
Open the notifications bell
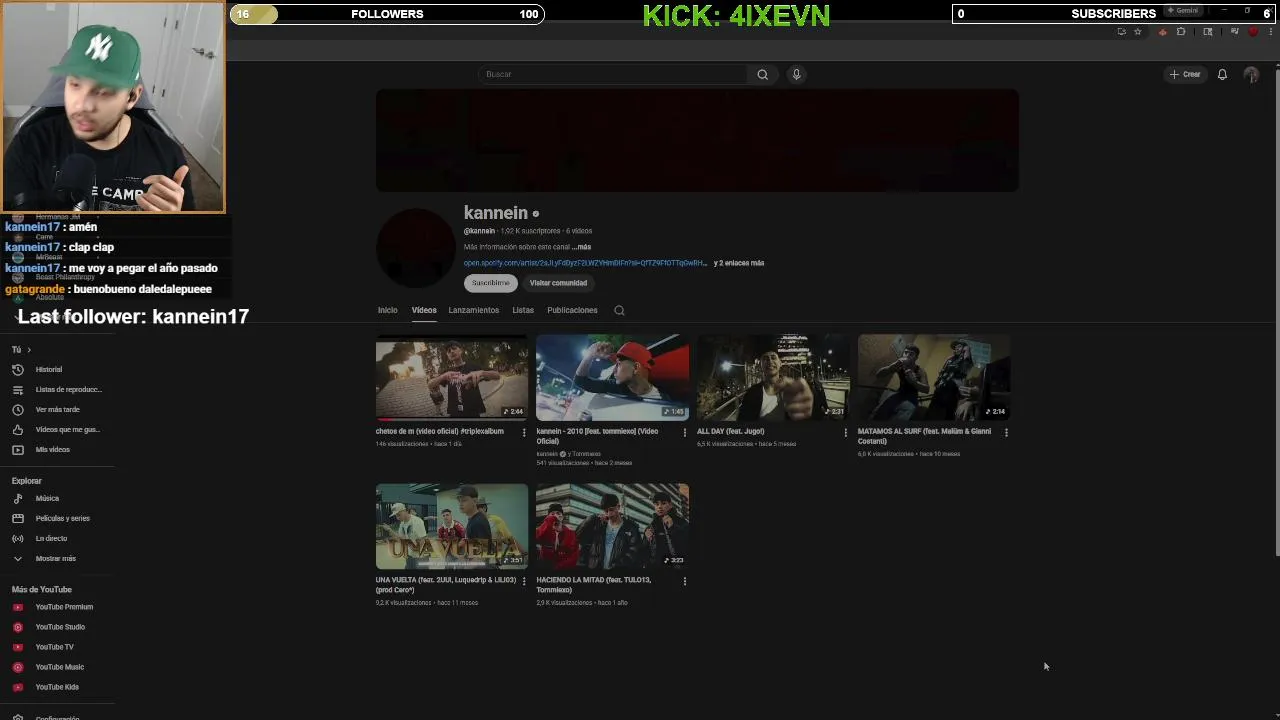(1222, 74)
